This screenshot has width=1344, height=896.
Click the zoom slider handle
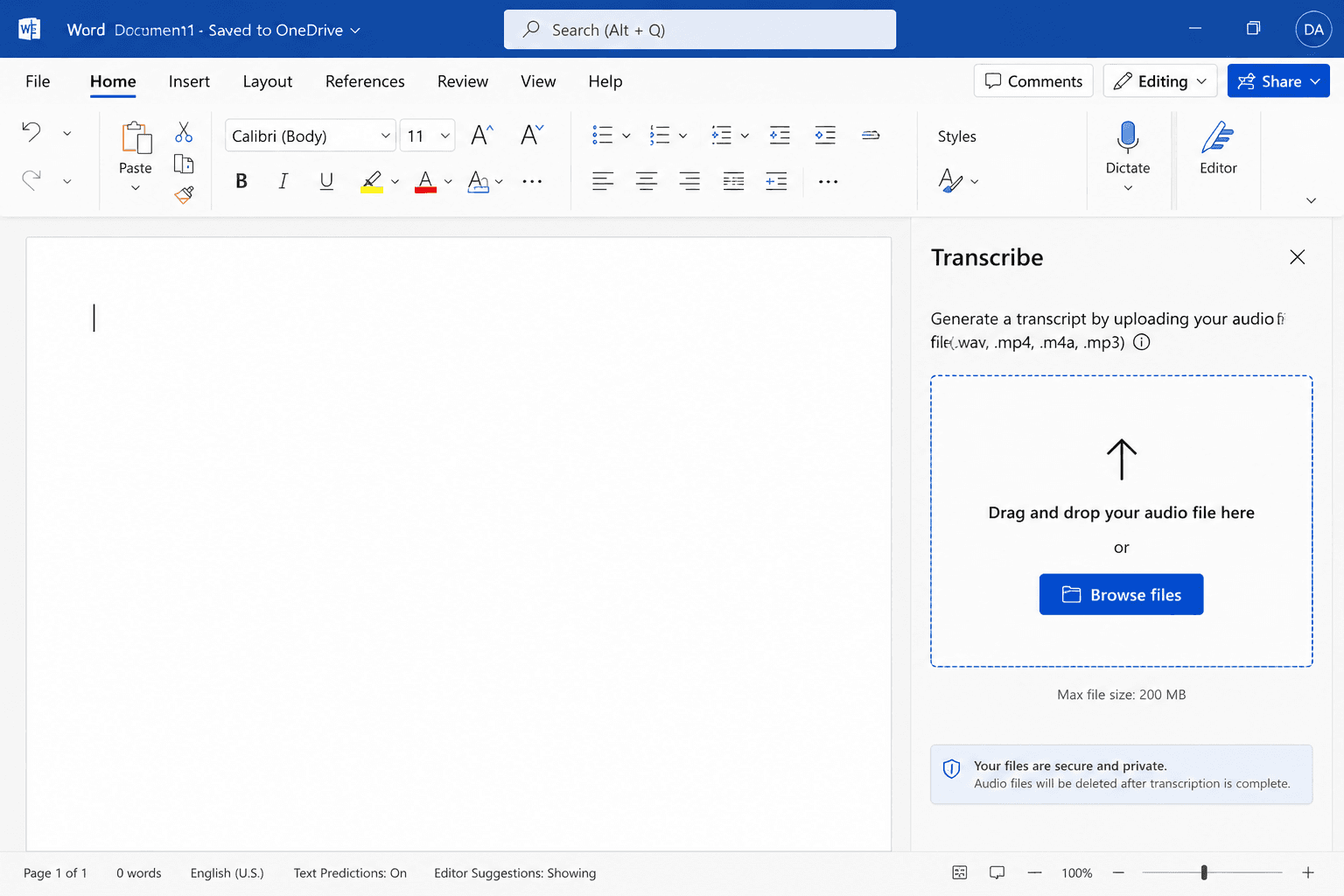pos(1204,872)
